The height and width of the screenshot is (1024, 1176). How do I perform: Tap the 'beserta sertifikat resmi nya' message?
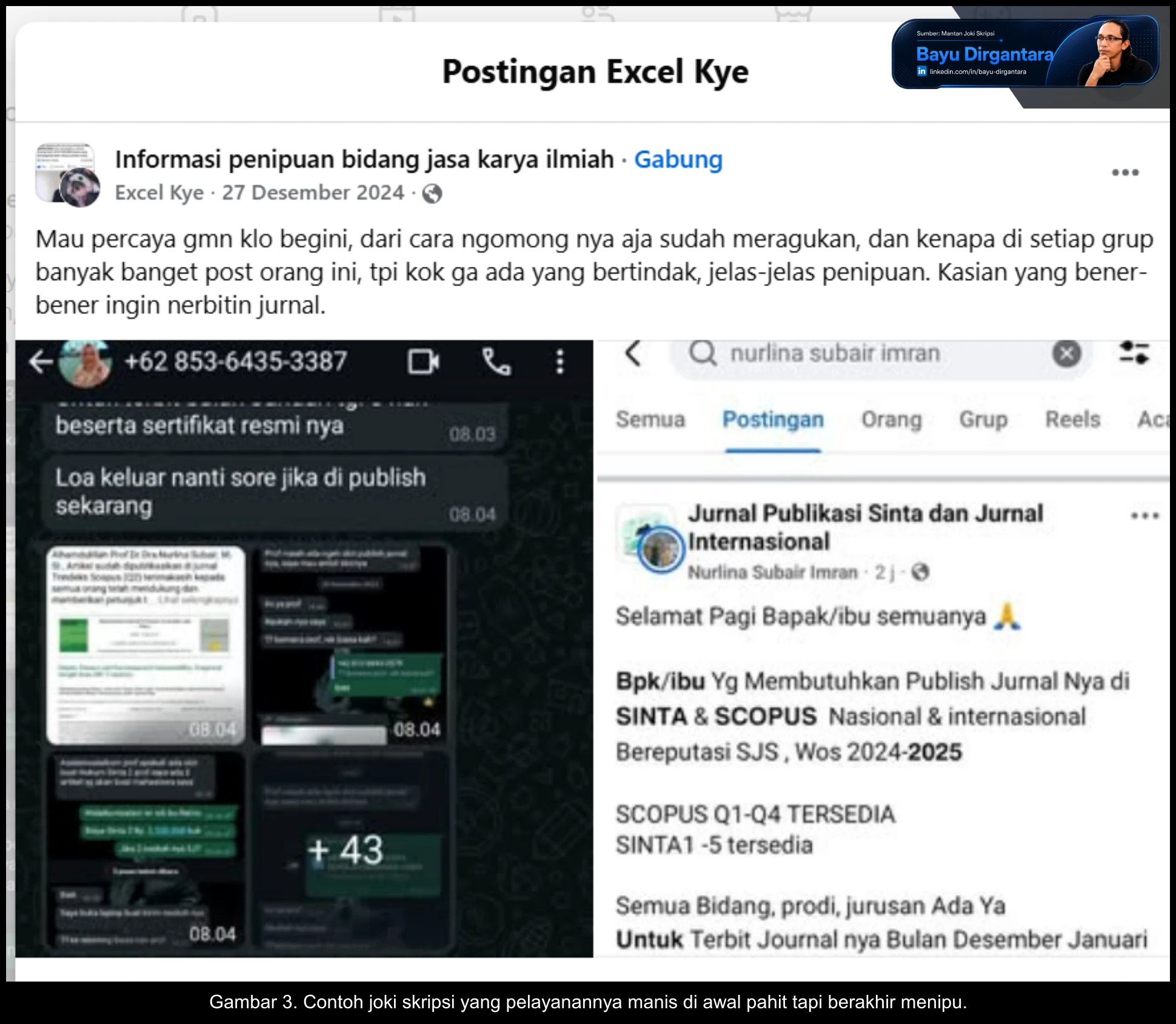coord(275,426)
